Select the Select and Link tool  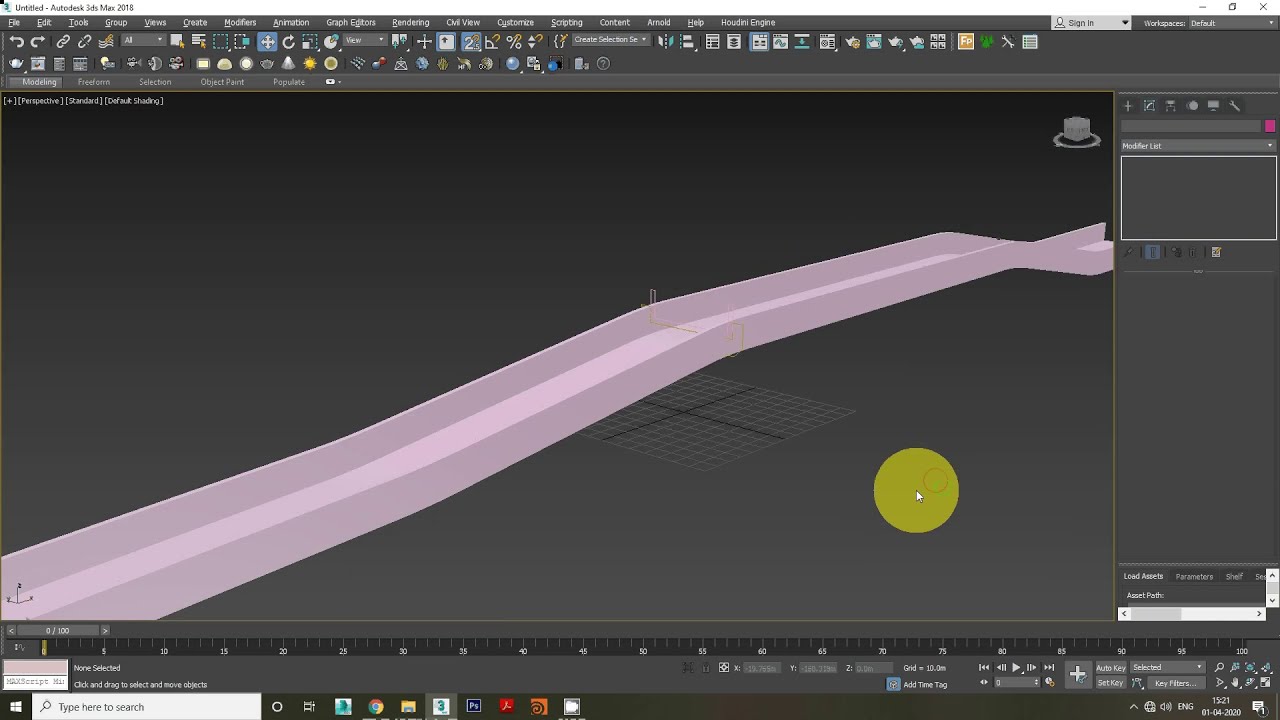63,42
